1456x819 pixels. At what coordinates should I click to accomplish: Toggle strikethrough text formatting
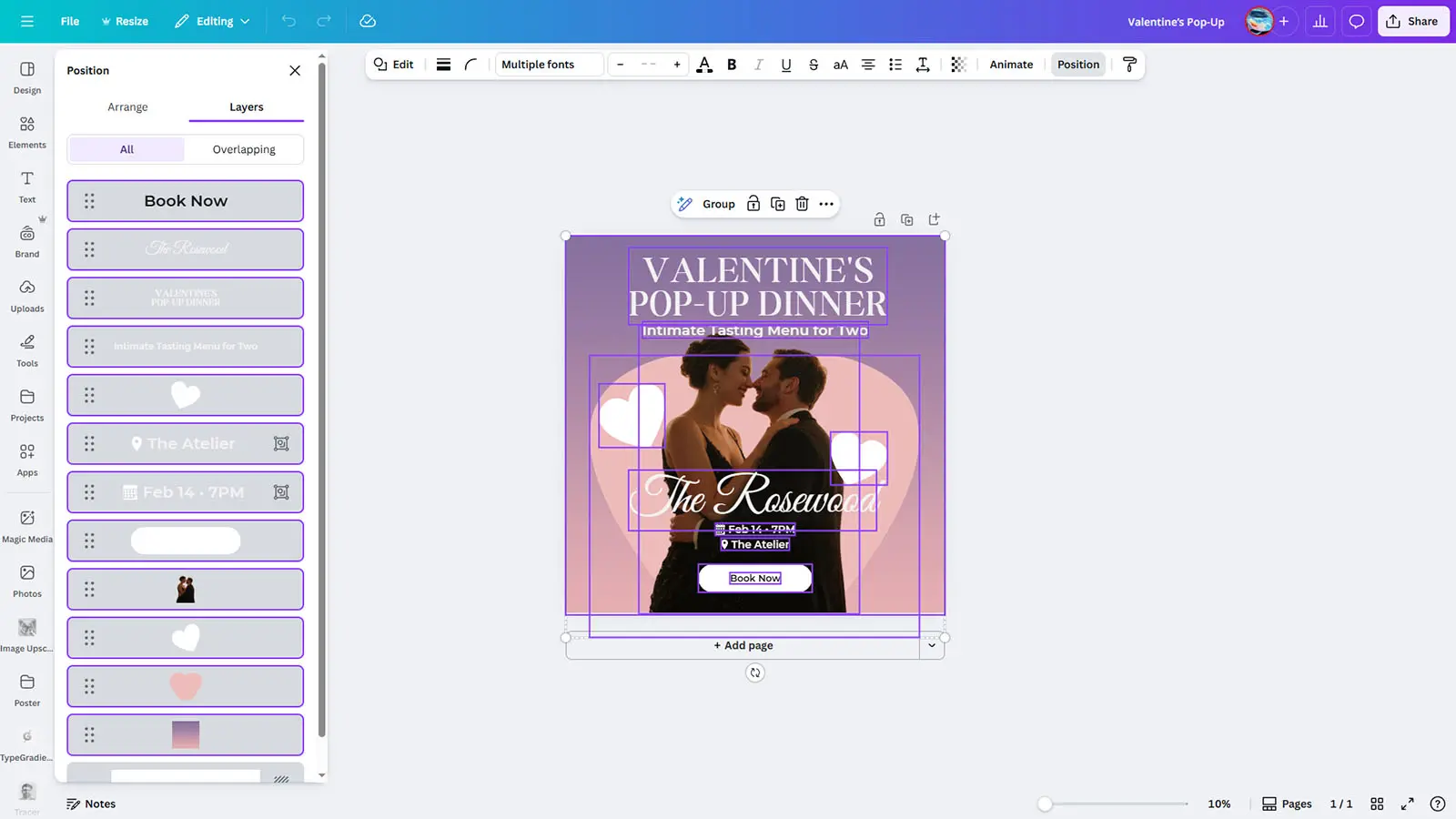tap(814, 65)
